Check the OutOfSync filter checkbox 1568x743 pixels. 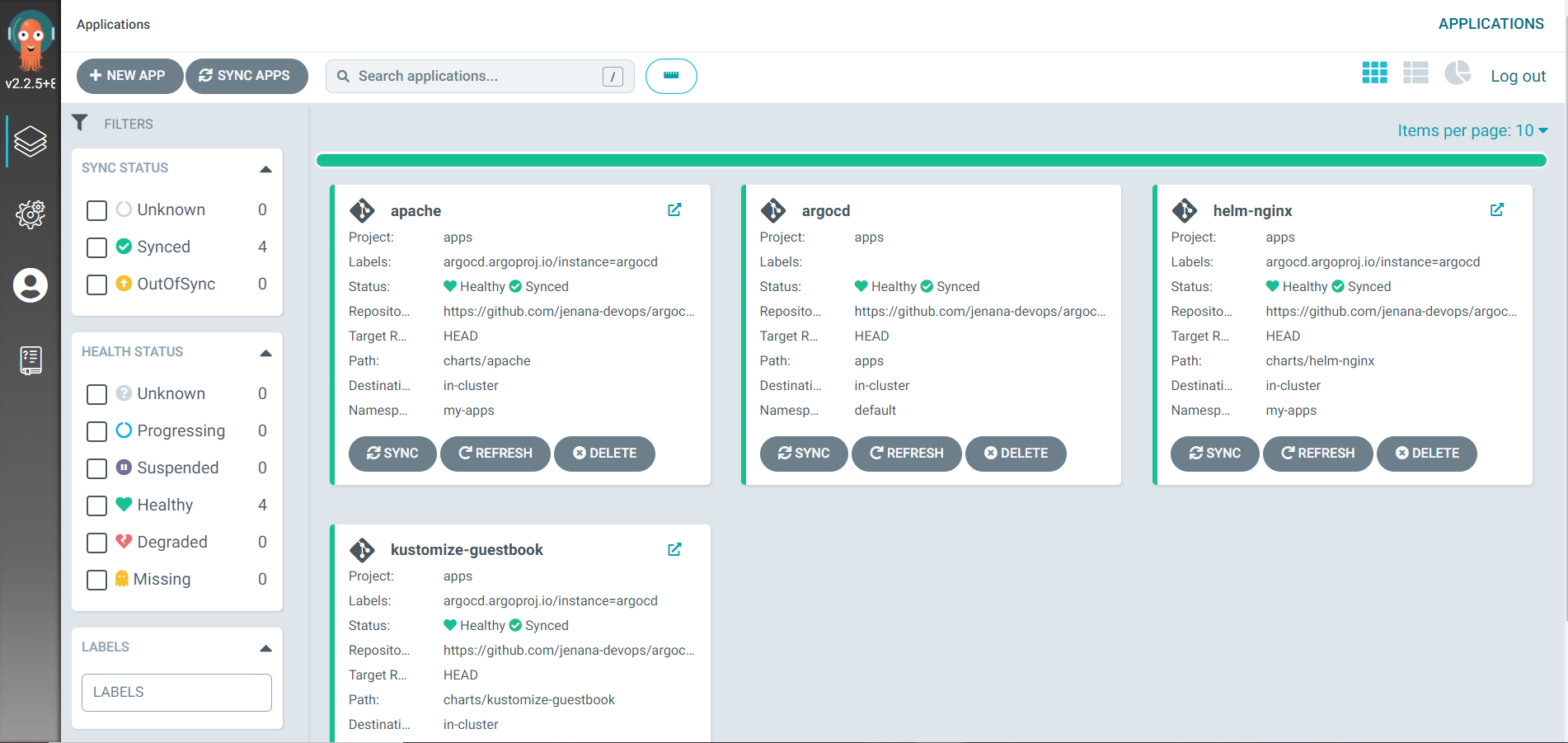click(96, 285)
